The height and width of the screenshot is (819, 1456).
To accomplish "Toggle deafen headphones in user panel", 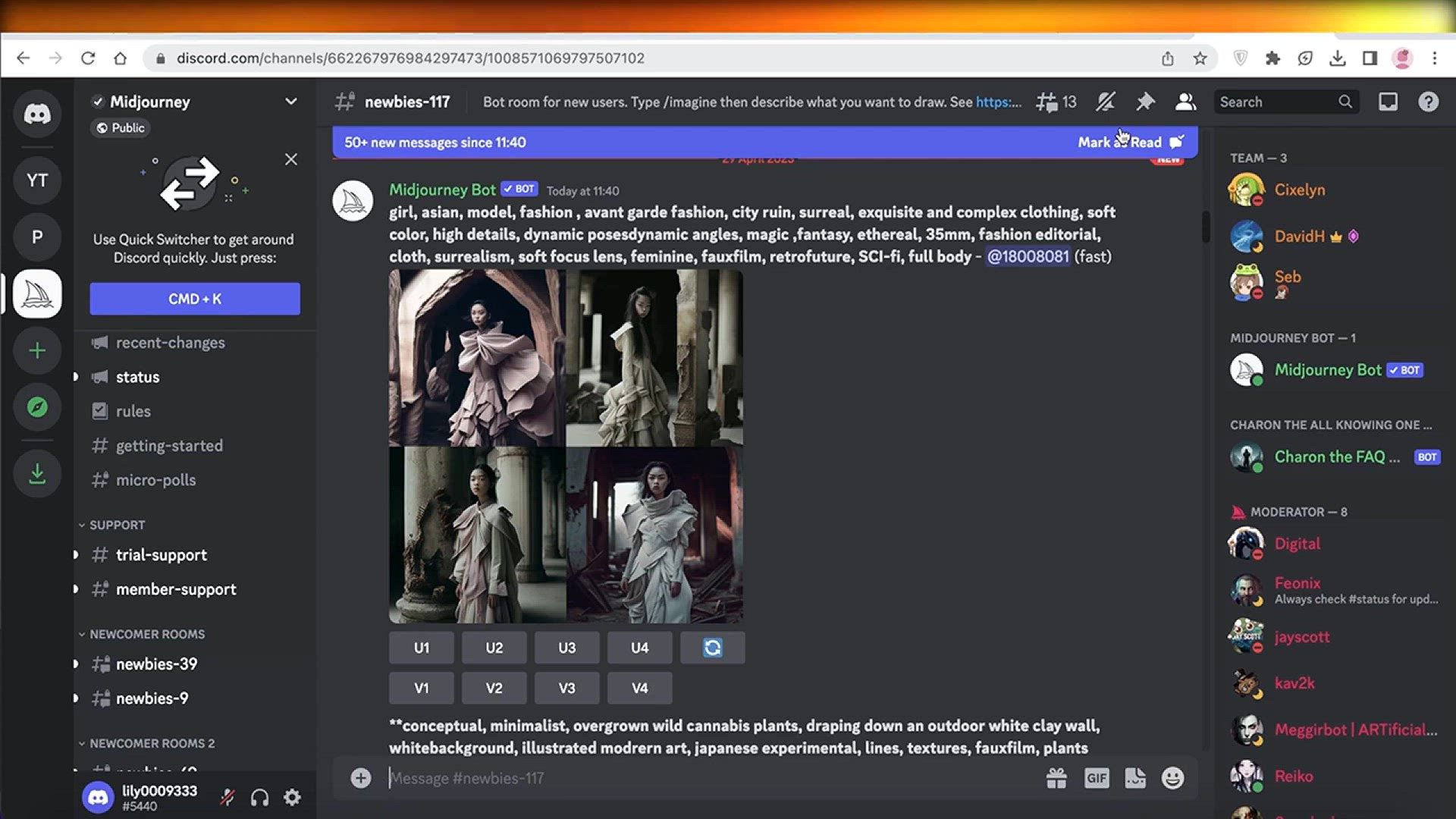I will tap(259, 797).
